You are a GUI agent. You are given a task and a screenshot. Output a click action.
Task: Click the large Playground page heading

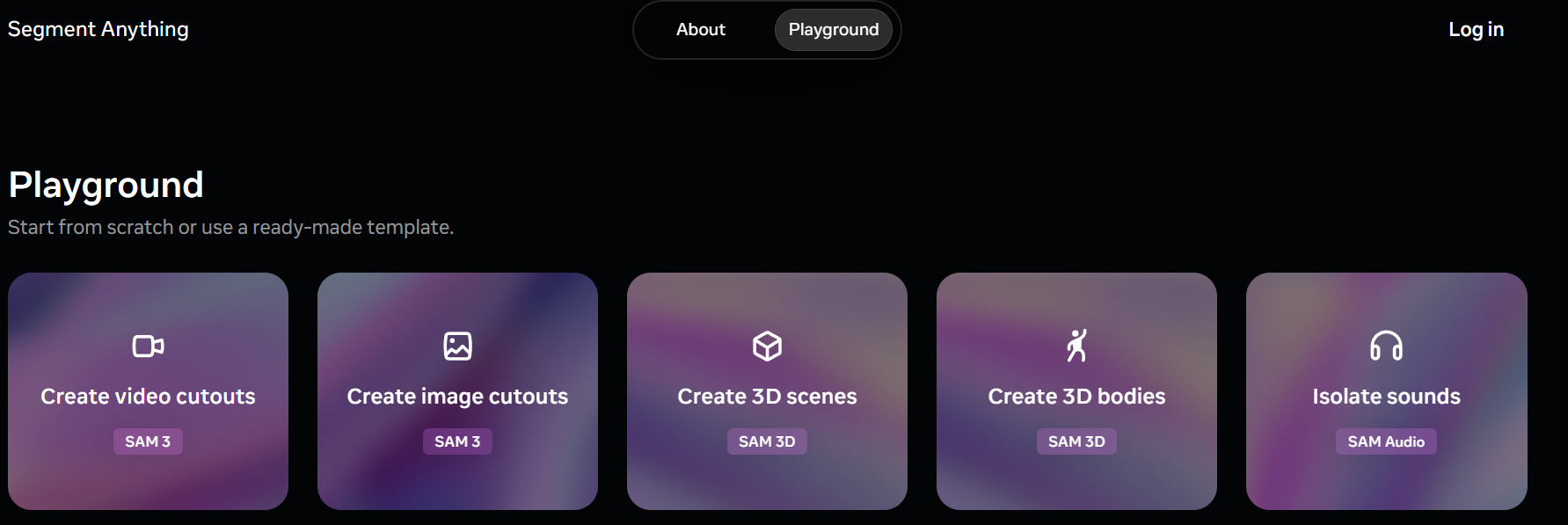point(106,186)
